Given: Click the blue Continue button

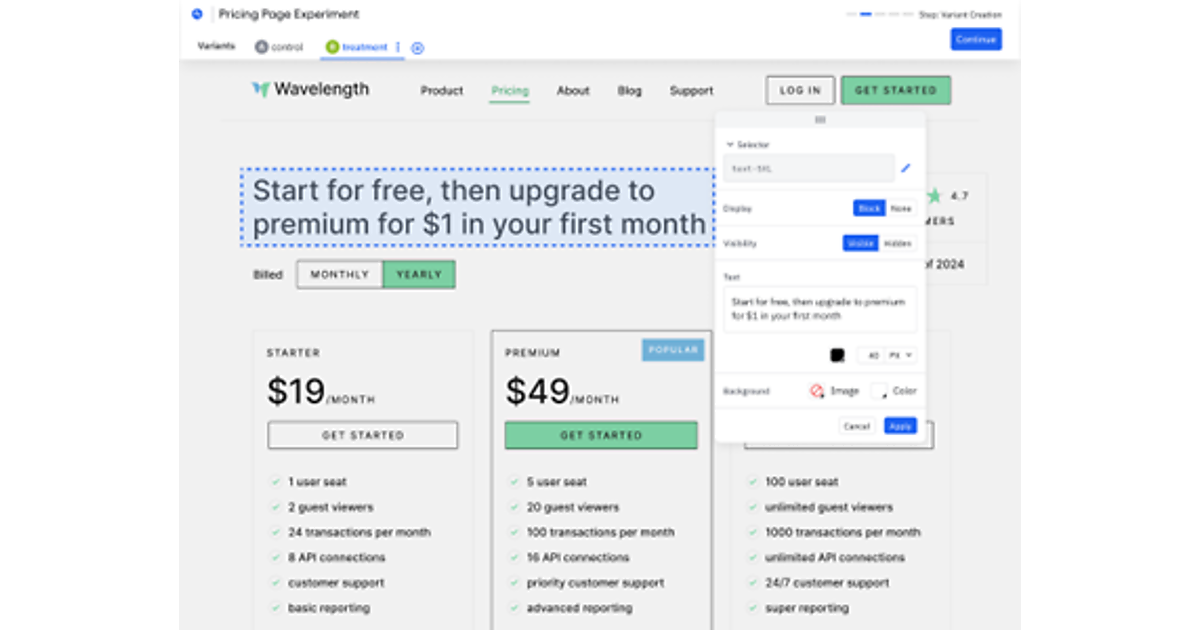Looking at the screenshot, I should (976, 39).
